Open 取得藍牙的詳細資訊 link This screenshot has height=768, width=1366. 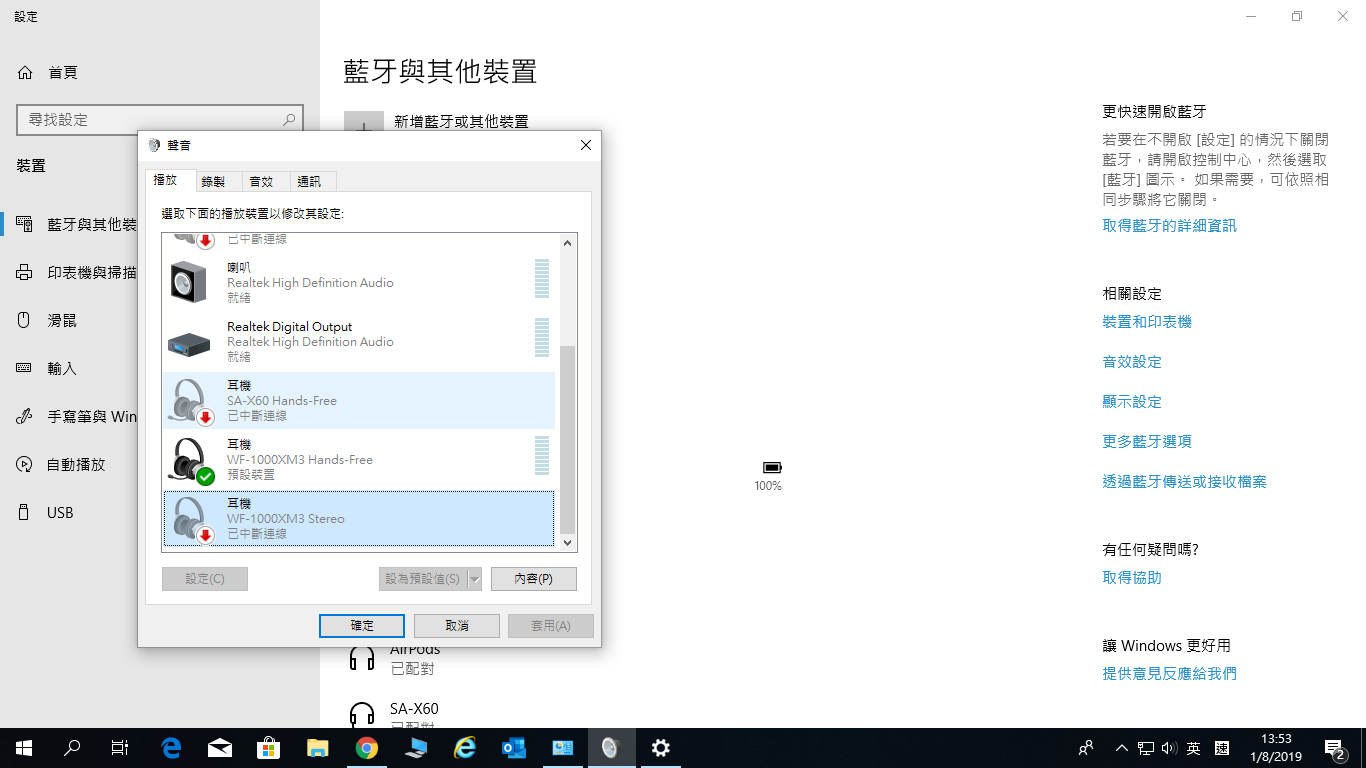[1170, 226]
